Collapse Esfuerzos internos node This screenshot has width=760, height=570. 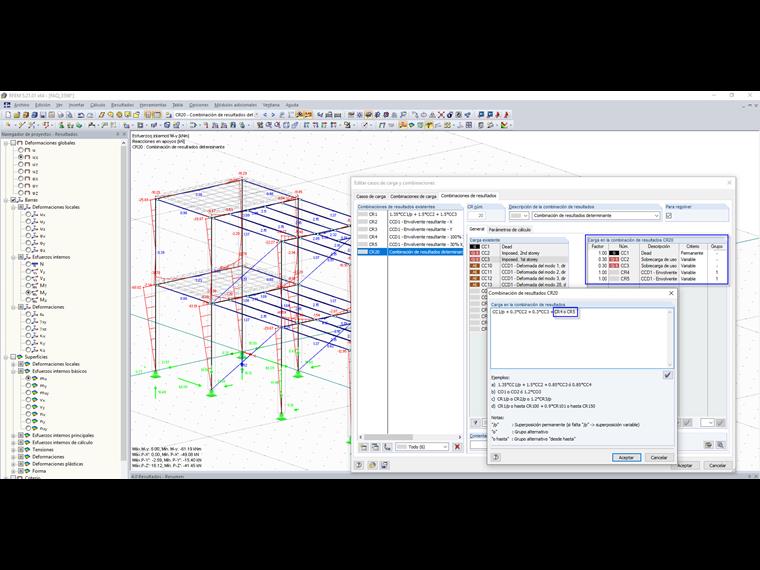click(14, 257)
